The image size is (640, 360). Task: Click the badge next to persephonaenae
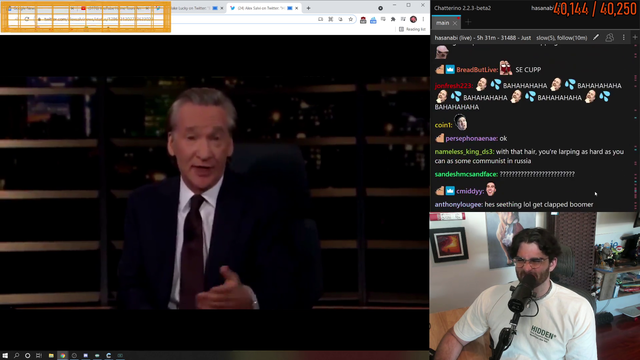pyautogui.click(x=439, y=138)
